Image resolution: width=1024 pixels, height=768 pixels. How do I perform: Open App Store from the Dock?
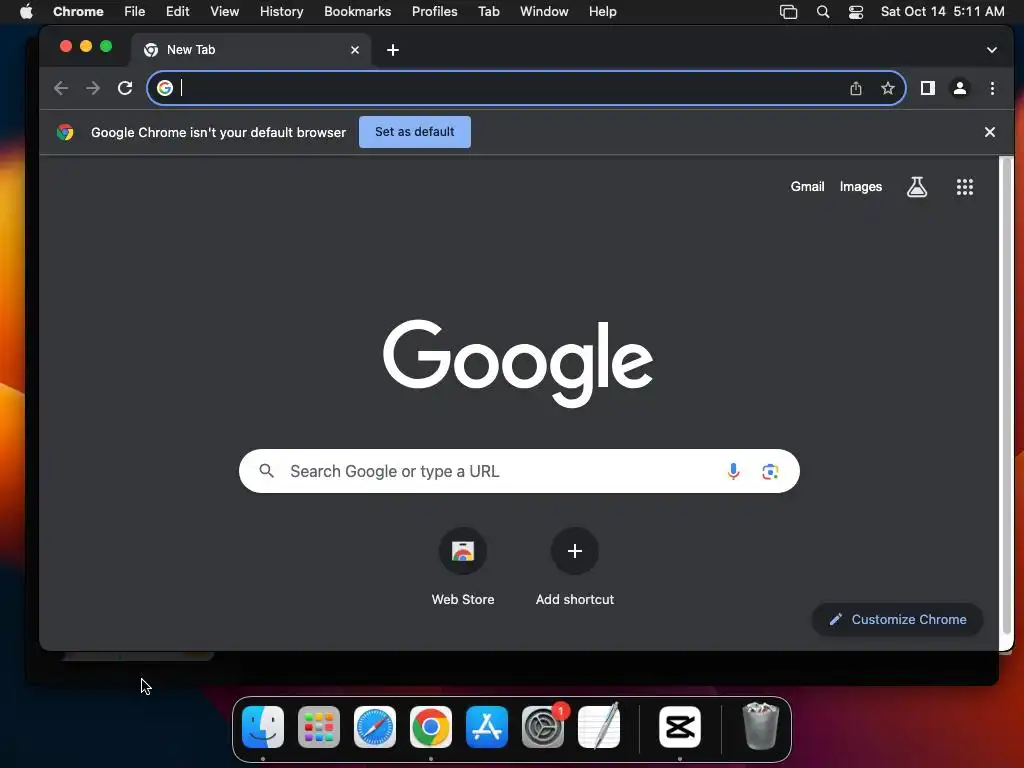[487, 727]
